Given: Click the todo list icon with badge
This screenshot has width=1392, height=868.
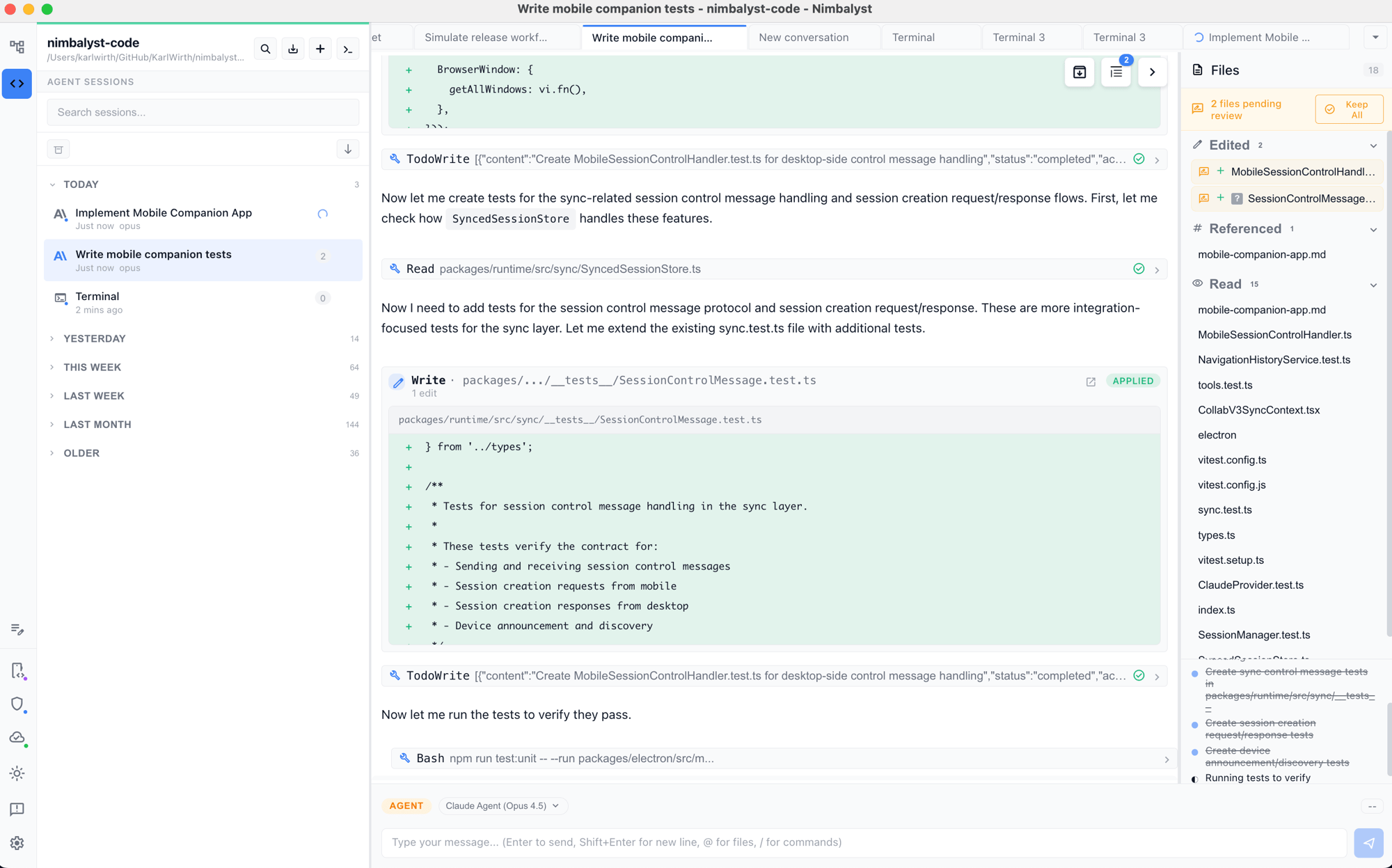Looking at the screenshot, I should coord(1116,72).
